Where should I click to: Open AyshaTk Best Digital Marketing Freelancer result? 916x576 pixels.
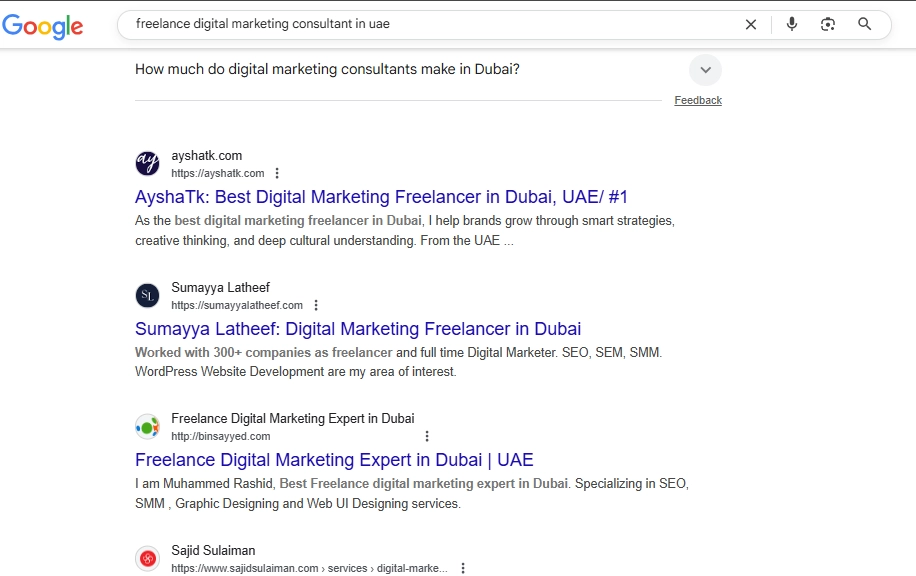tap(381, 197)
